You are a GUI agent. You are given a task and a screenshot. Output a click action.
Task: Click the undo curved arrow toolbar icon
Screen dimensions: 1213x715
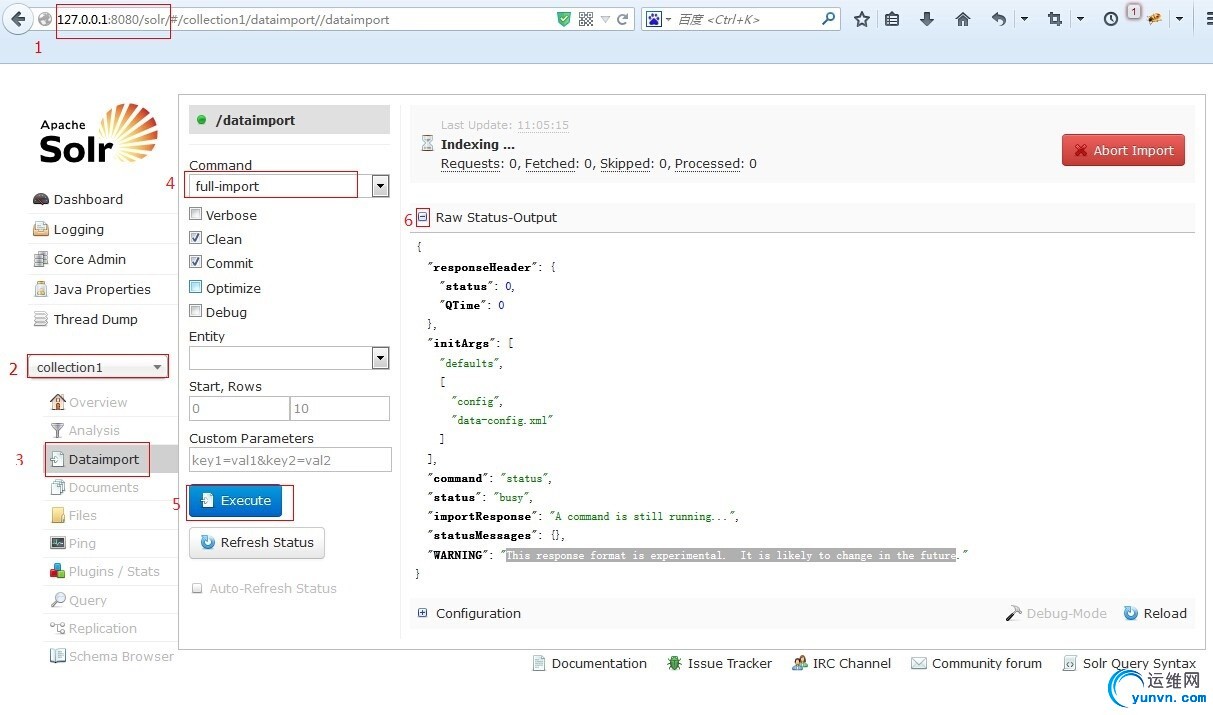pos(999,19)
